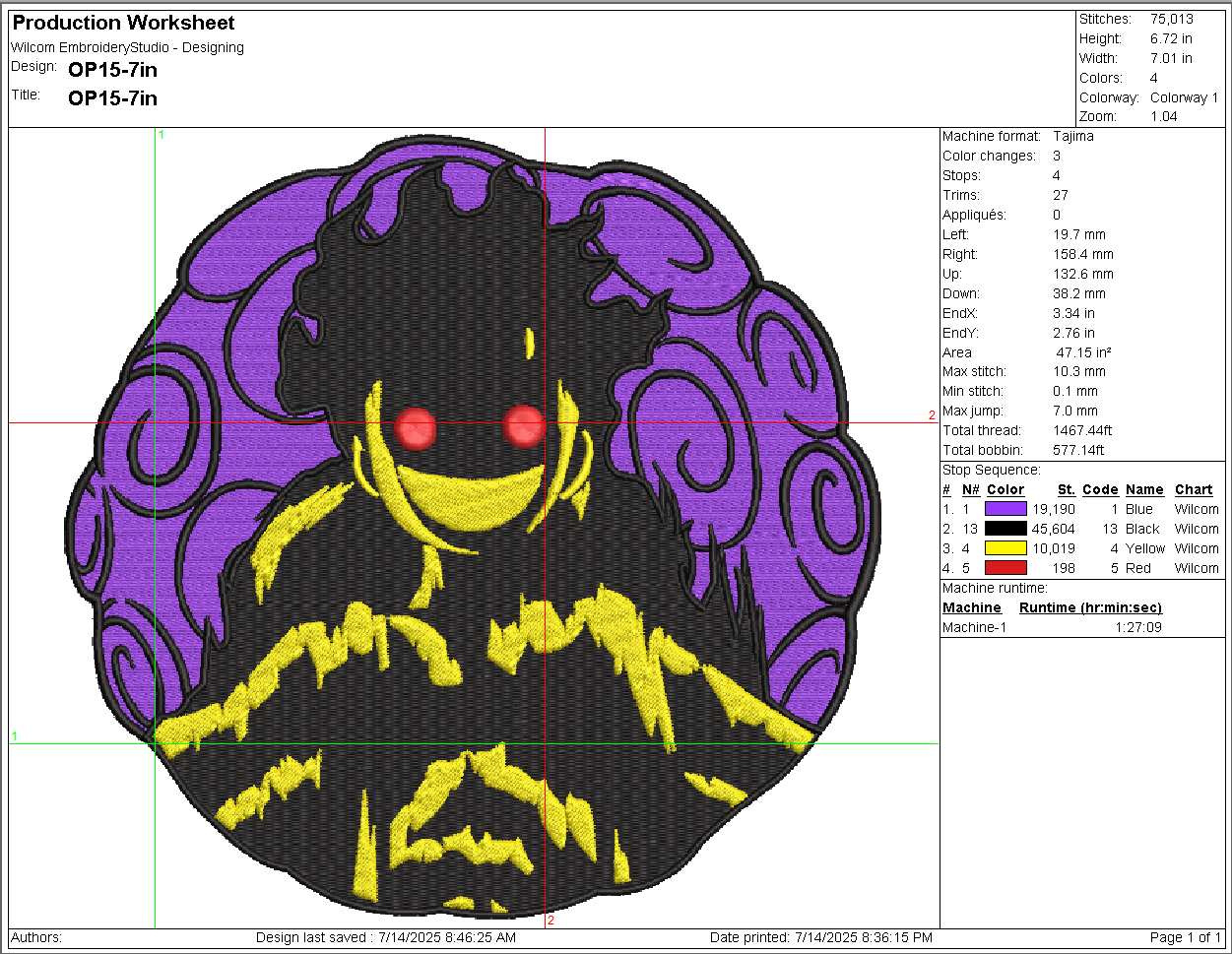Viewport: 1232px width, 954px height.
Task: Click the color name "Black"
Action: [1143, 529]
